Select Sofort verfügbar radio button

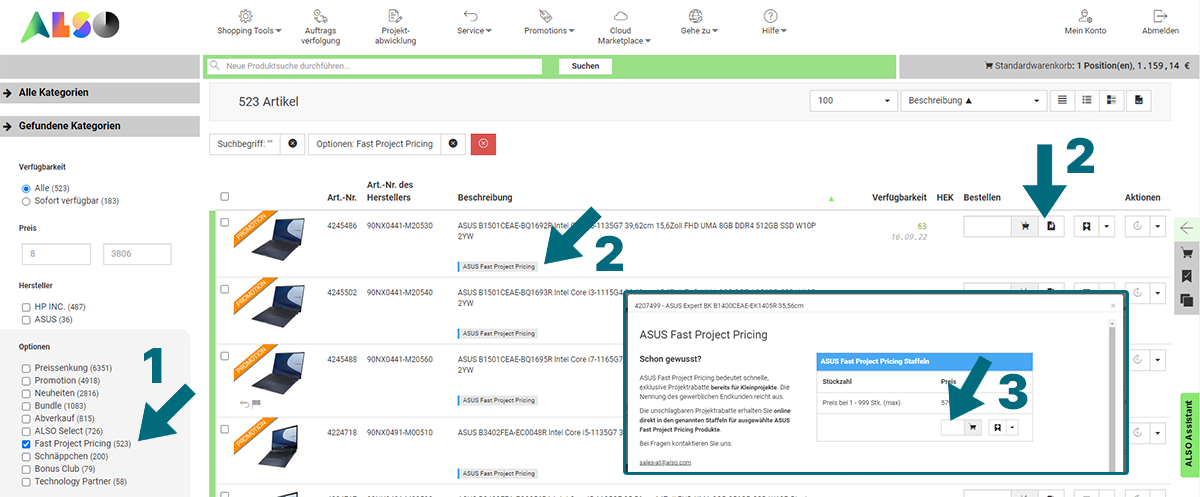[26, 201]
